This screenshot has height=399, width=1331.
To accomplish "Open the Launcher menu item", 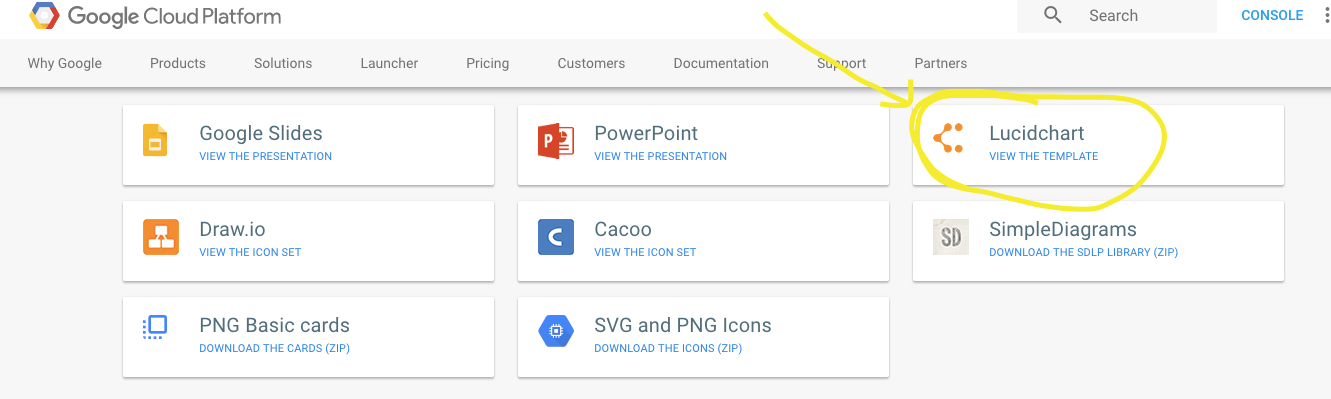I will click(x=389, y=63).
